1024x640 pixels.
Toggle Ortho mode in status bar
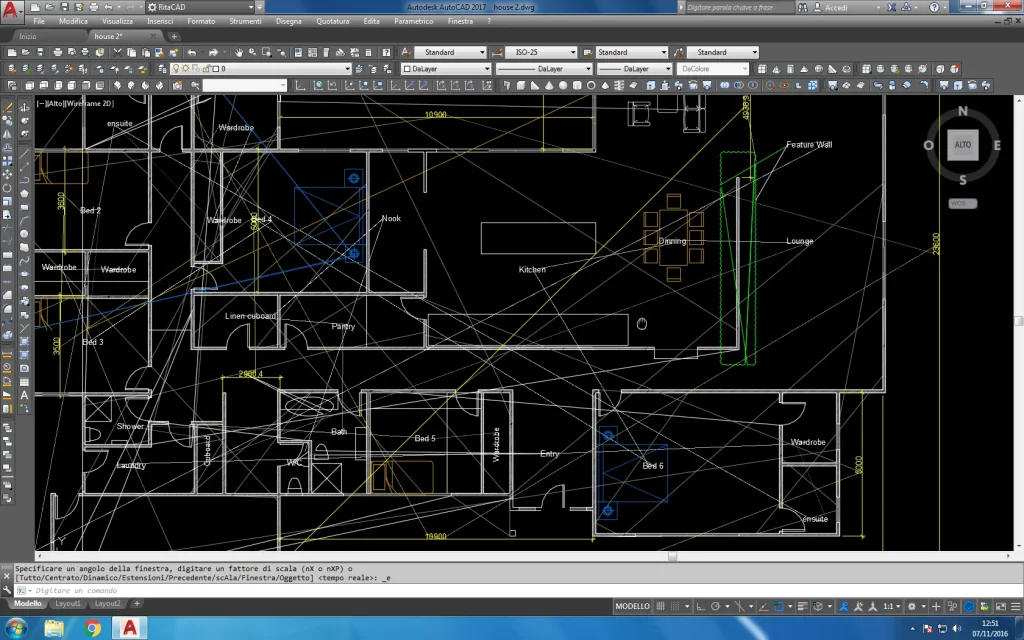coord(700,606)
